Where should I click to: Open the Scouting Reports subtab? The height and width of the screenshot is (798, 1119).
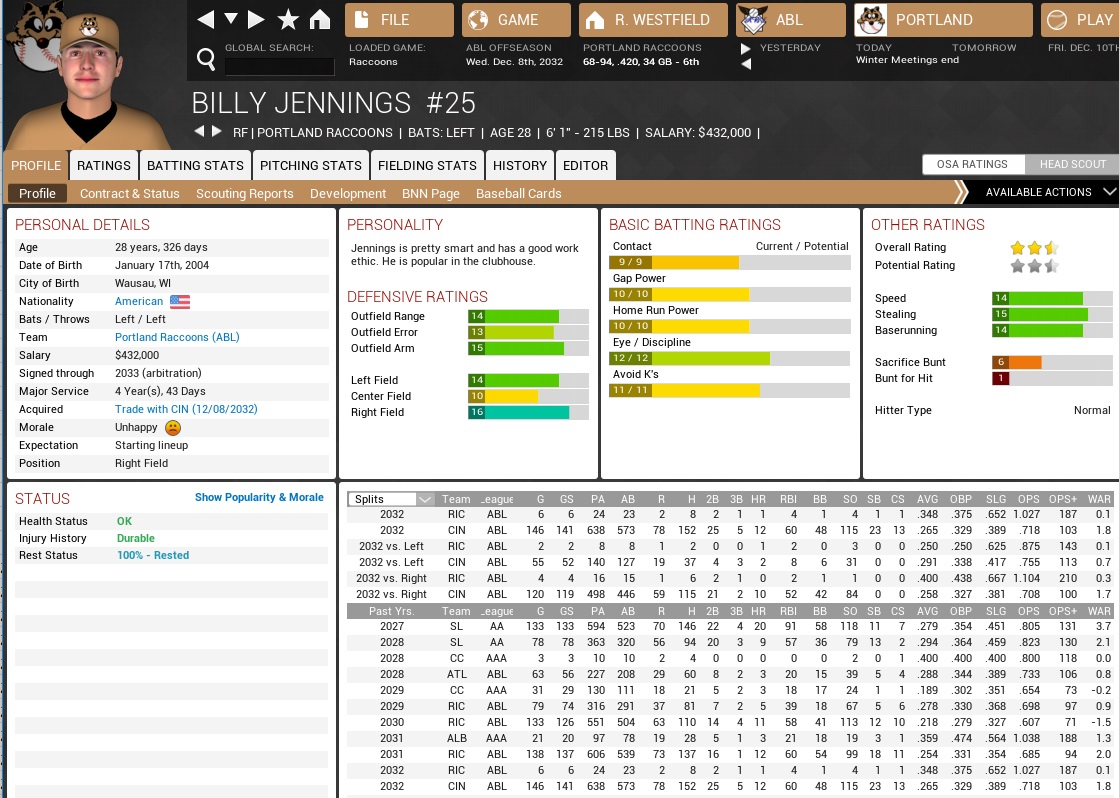[x=244, y=194]
